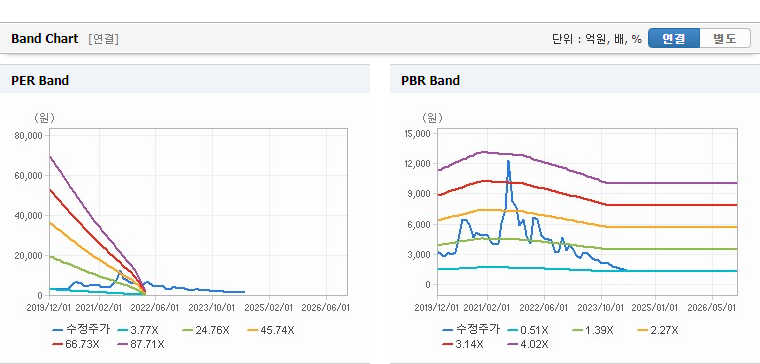Toggle 66.73X legend series
760x364 pixels.
(75, 344)
